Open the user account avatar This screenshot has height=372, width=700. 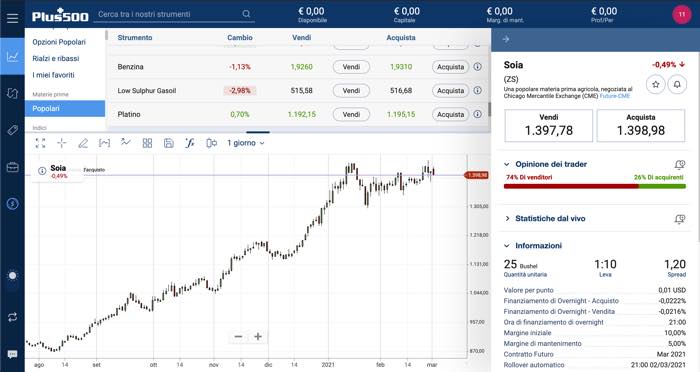(682, 14)
